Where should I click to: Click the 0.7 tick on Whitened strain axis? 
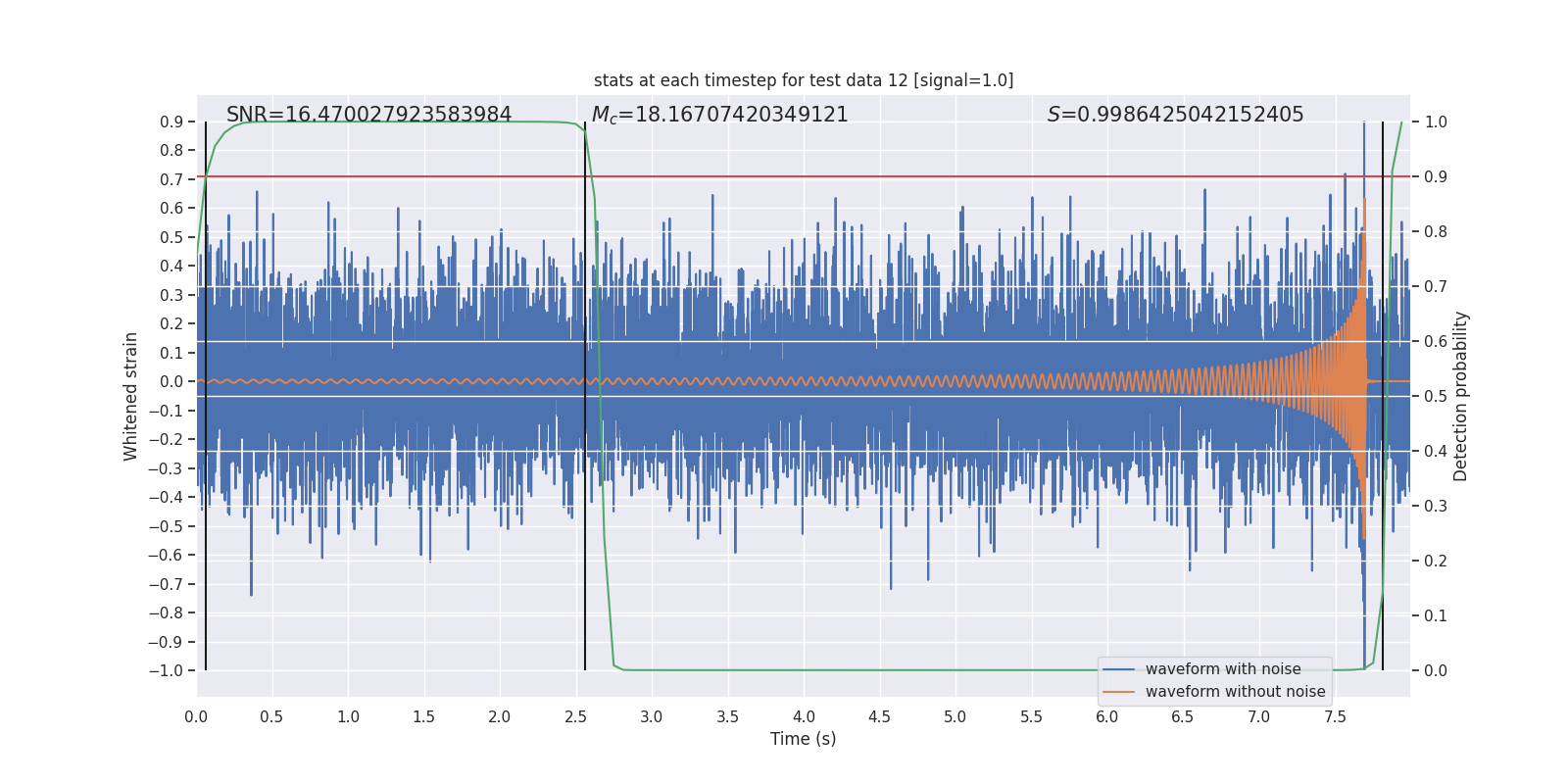(x=171, y=179)
